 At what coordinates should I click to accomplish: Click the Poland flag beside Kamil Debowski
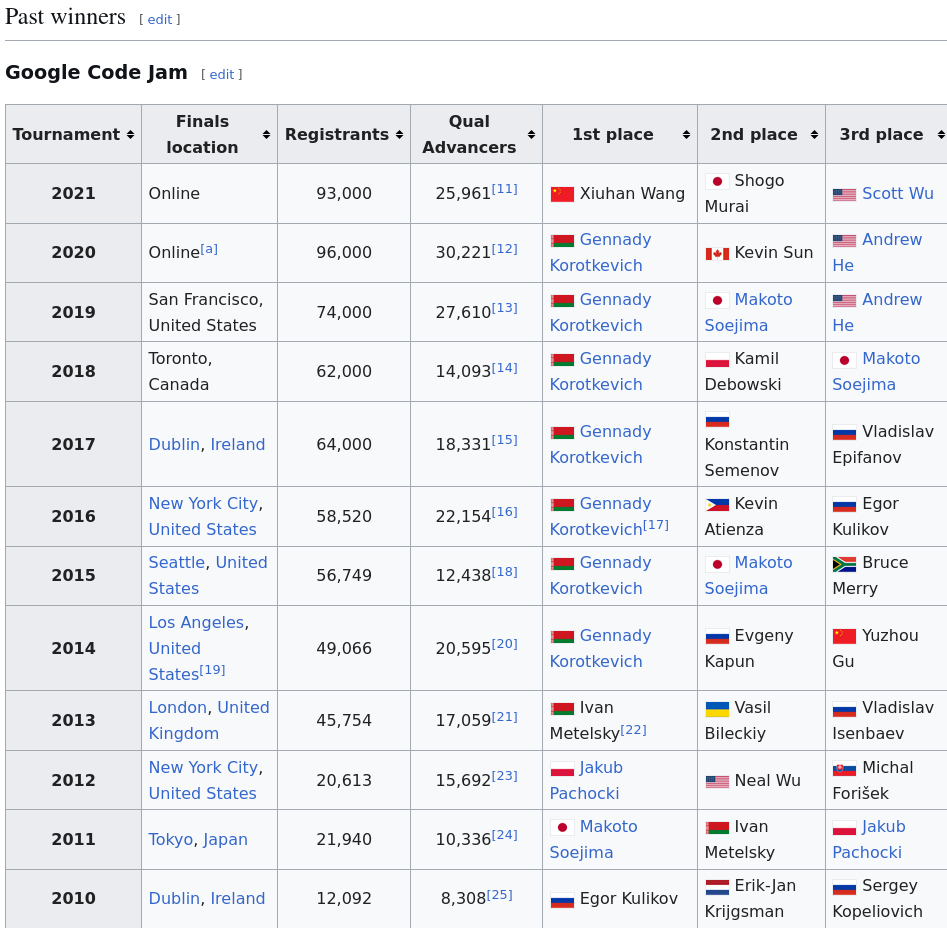717,360
